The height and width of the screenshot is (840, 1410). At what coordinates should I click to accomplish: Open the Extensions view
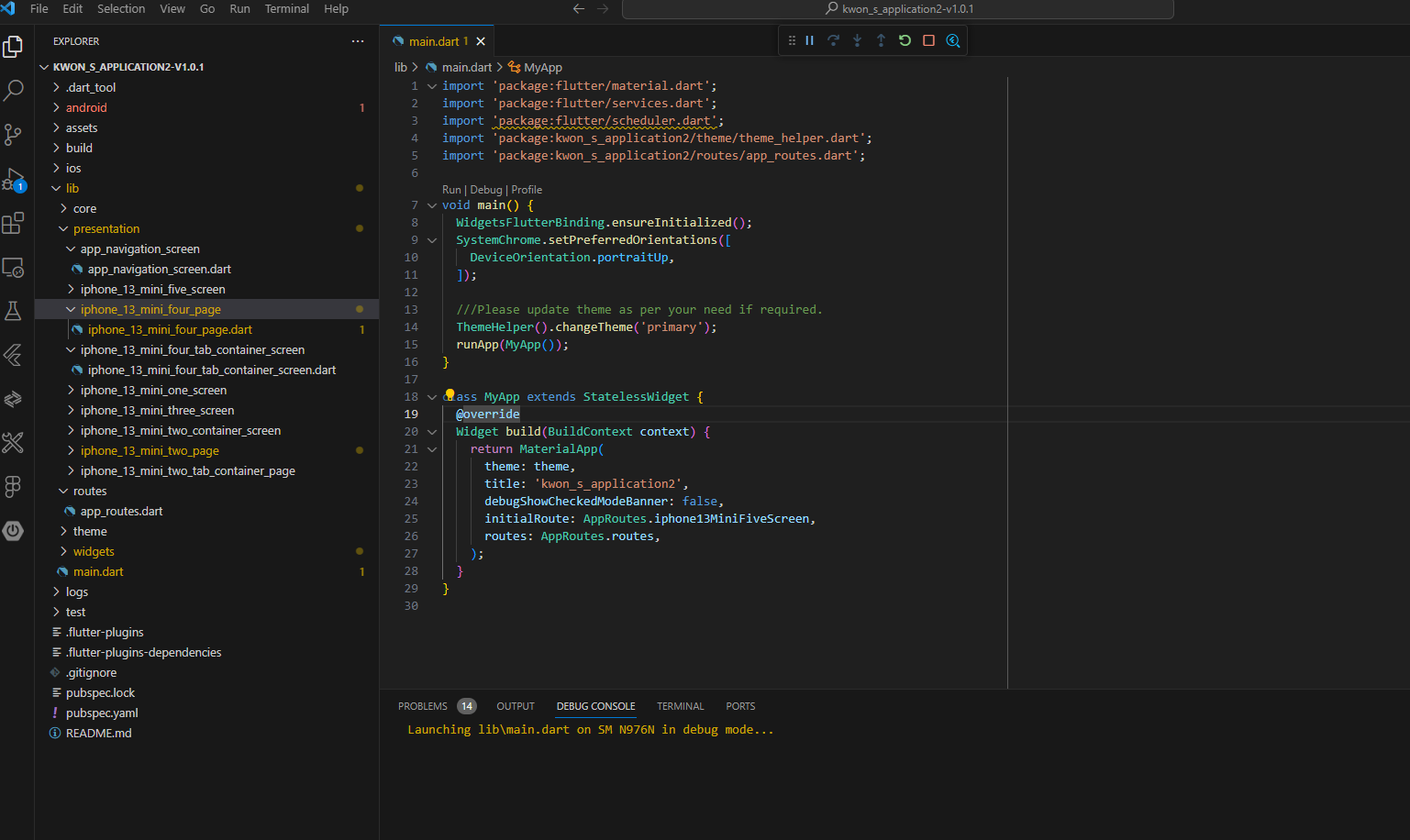[13, 223]
